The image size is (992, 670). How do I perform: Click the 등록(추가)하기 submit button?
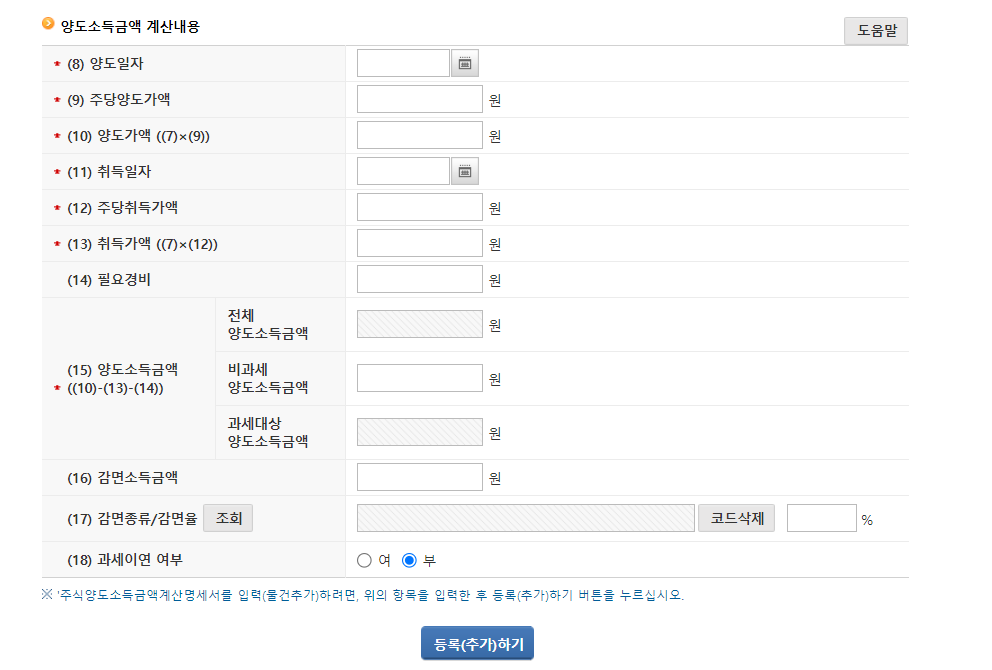(477, 643)
